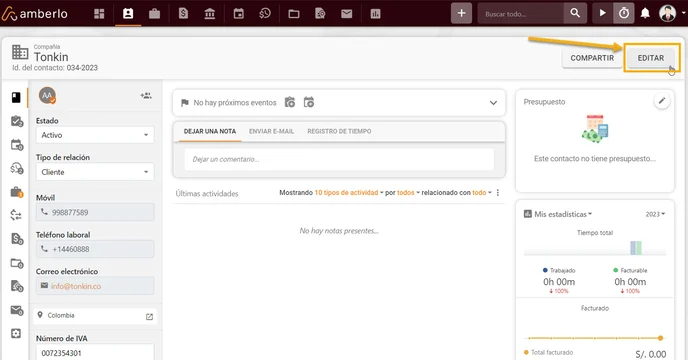Open the document search icon in top bar

point(320,14)
